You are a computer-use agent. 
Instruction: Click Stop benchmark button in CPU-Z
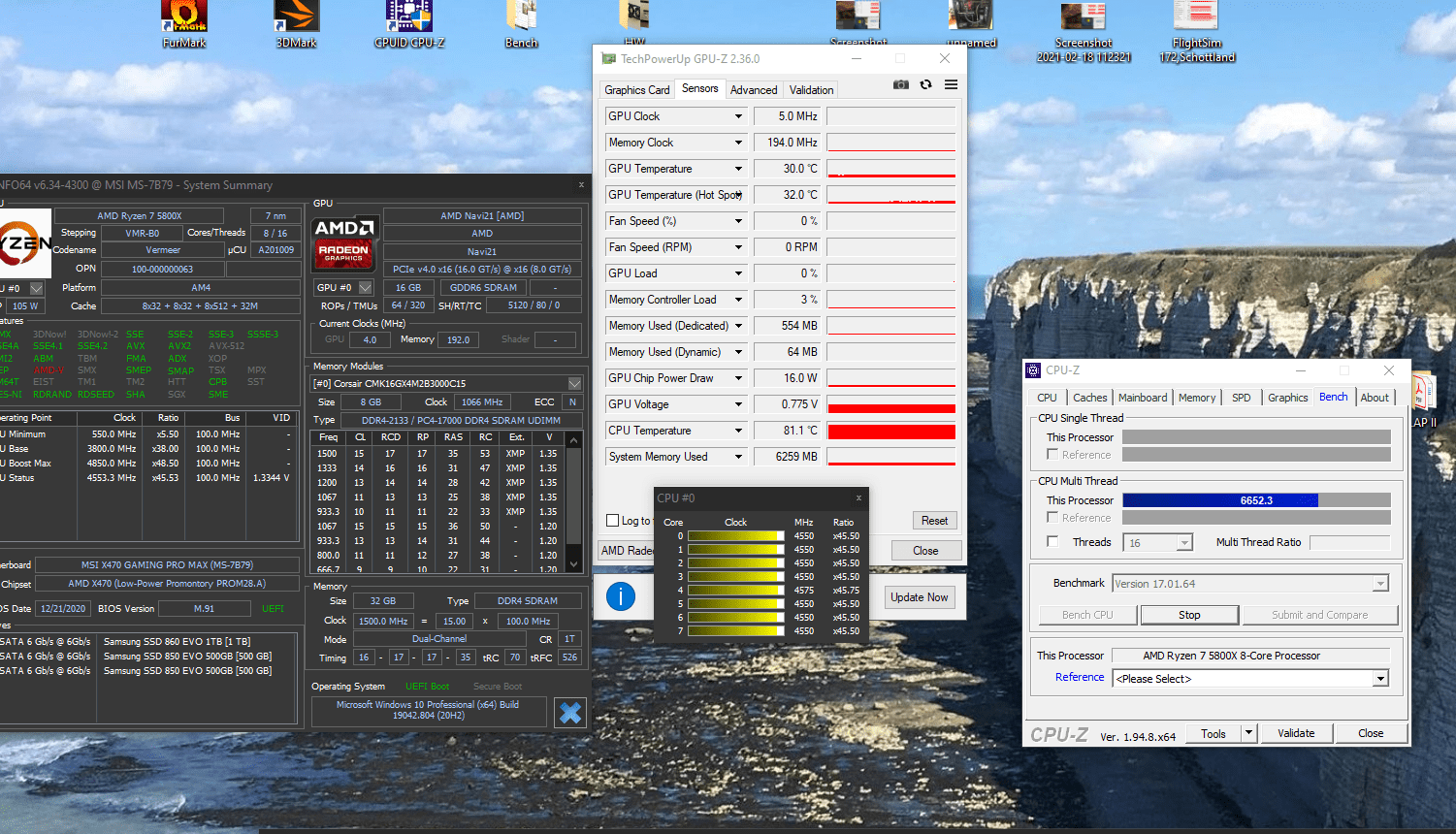click(1189, 615)
